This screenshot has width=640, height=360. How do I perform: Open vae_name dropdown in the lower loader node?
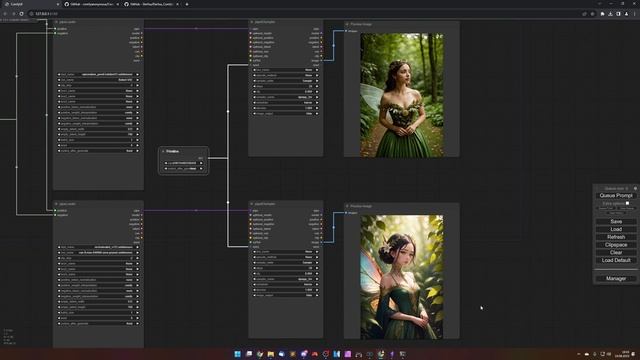tap(98, 253)
